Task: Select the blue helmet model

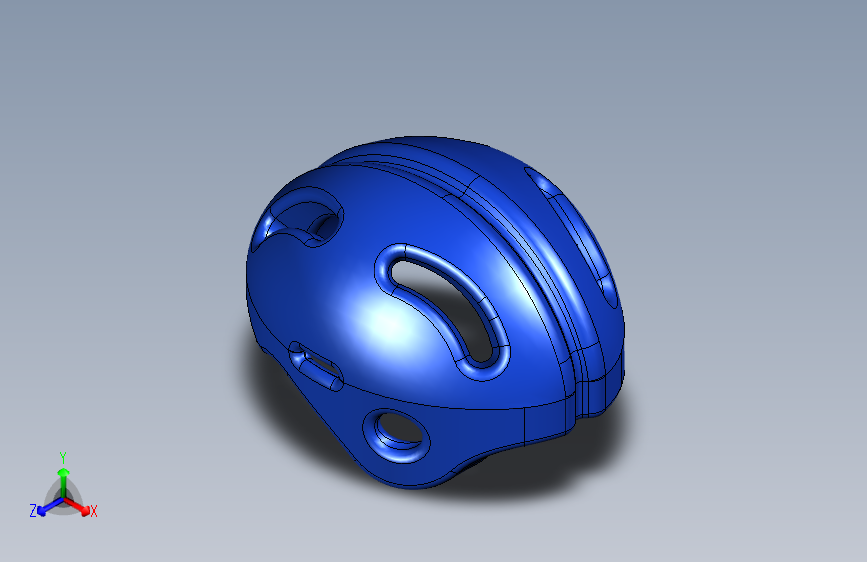Action: coord(435,312)
